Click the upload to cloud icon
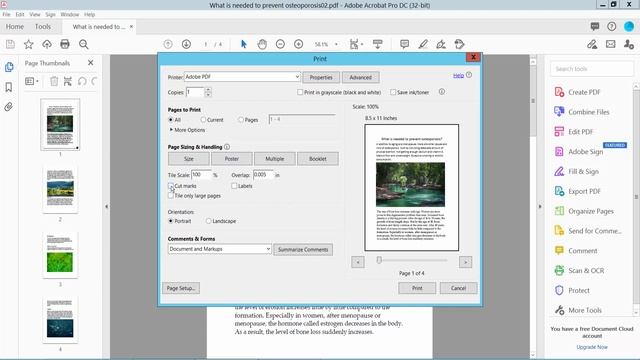640x360 pixels. click(x=47, y=44)
